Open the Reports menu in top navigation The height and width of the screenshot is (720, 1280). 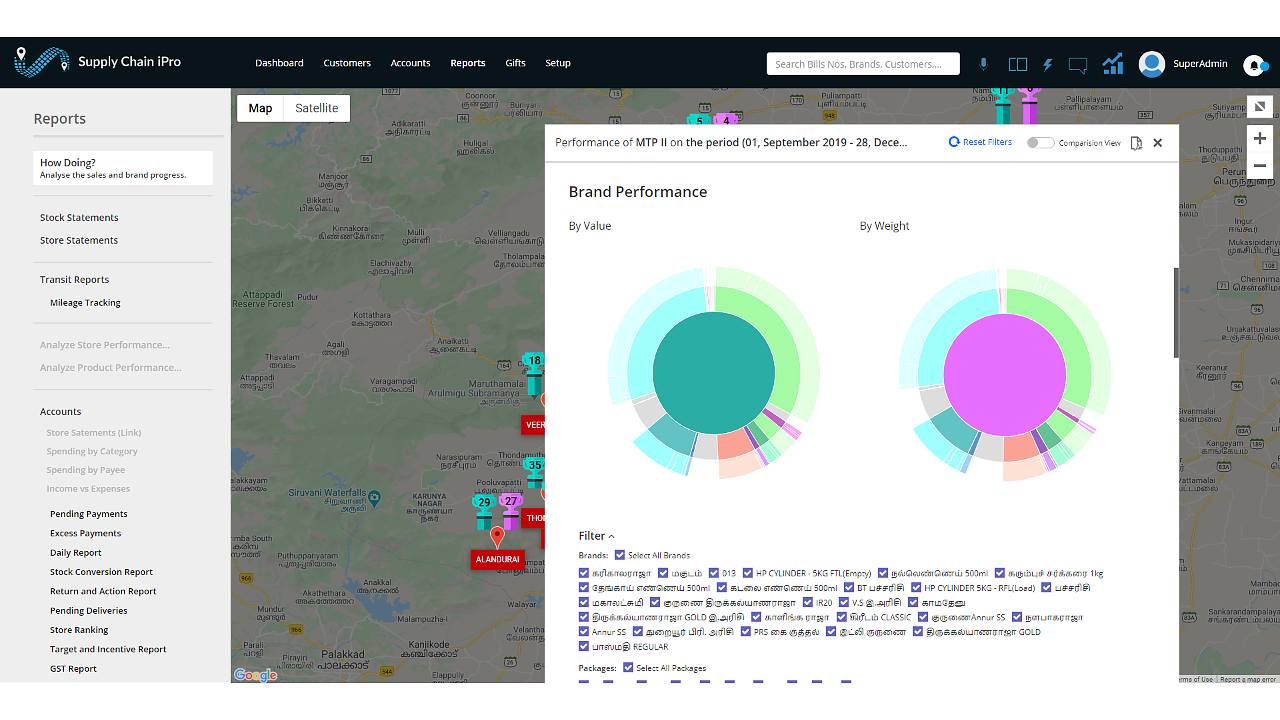pos(467,63)
